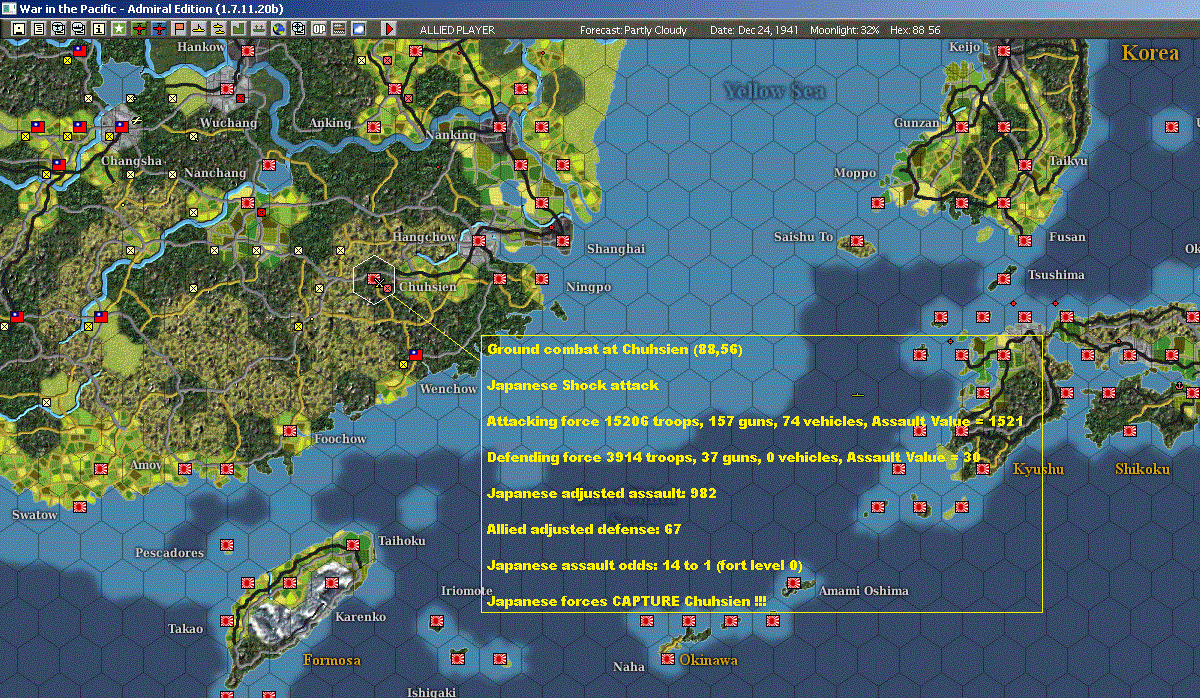Open the green factory industry icon
1200x698 pixels.
click(x=238, y=29)
